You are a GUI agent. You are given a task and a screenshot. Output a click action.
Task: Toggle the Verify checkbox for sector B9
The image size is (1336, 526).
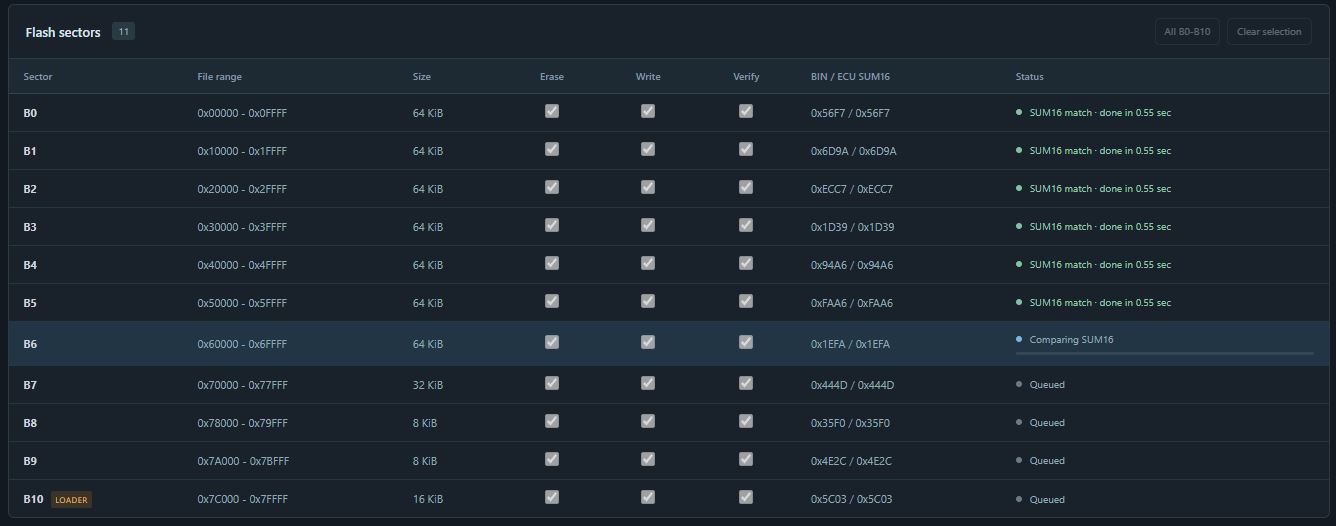(x=746, y=459)
